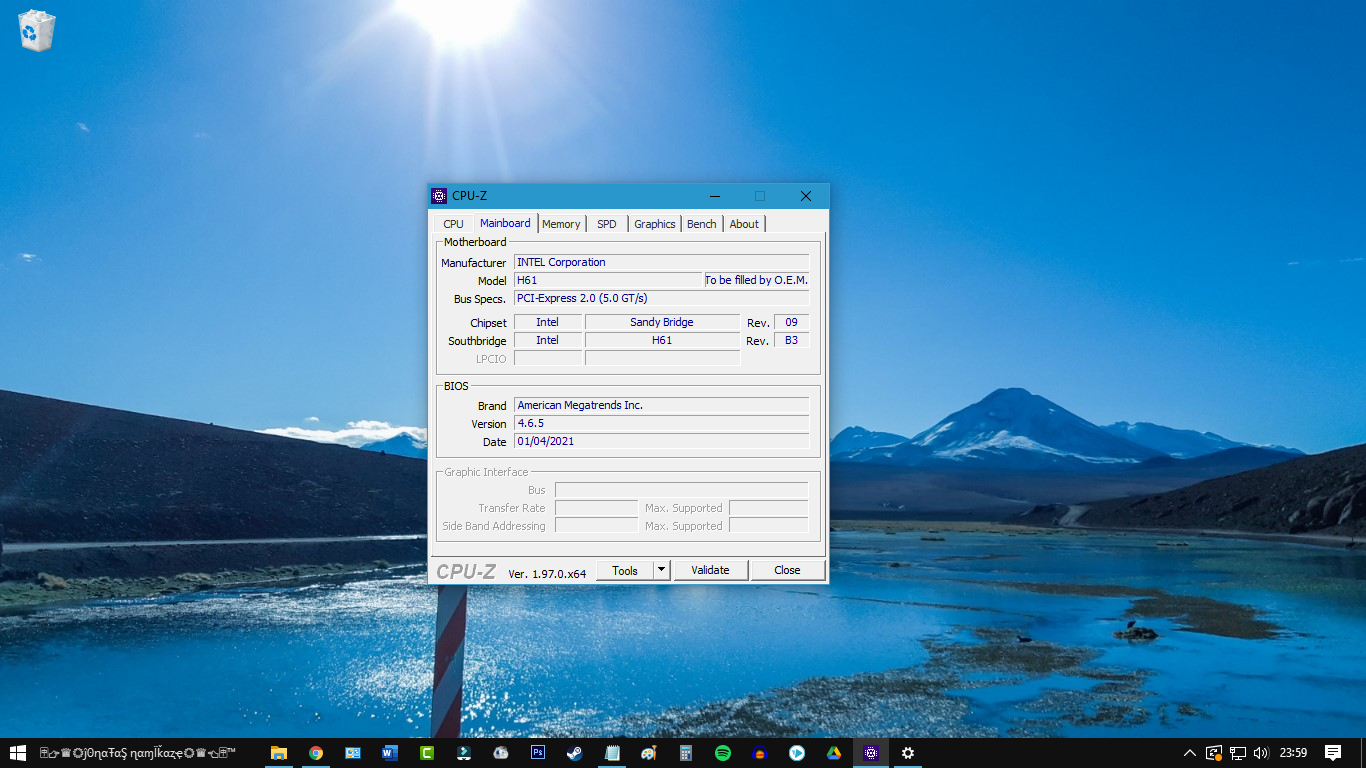Open Spotify from the taskbar
This screenshot has width=1366, height=768.
coord(723,753)
